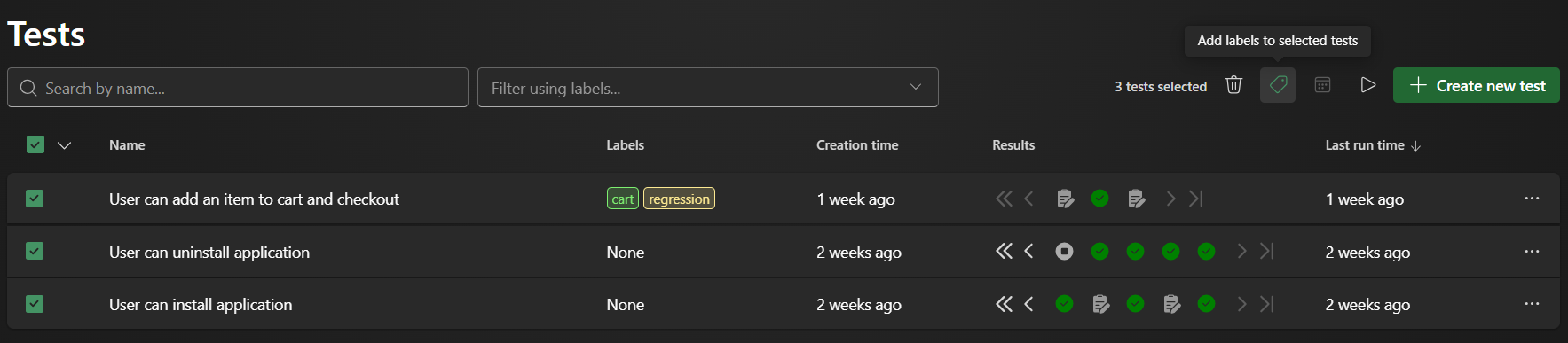Jump to first results page for the install test
The image size is (1568, 343).
click(1004, 304)
